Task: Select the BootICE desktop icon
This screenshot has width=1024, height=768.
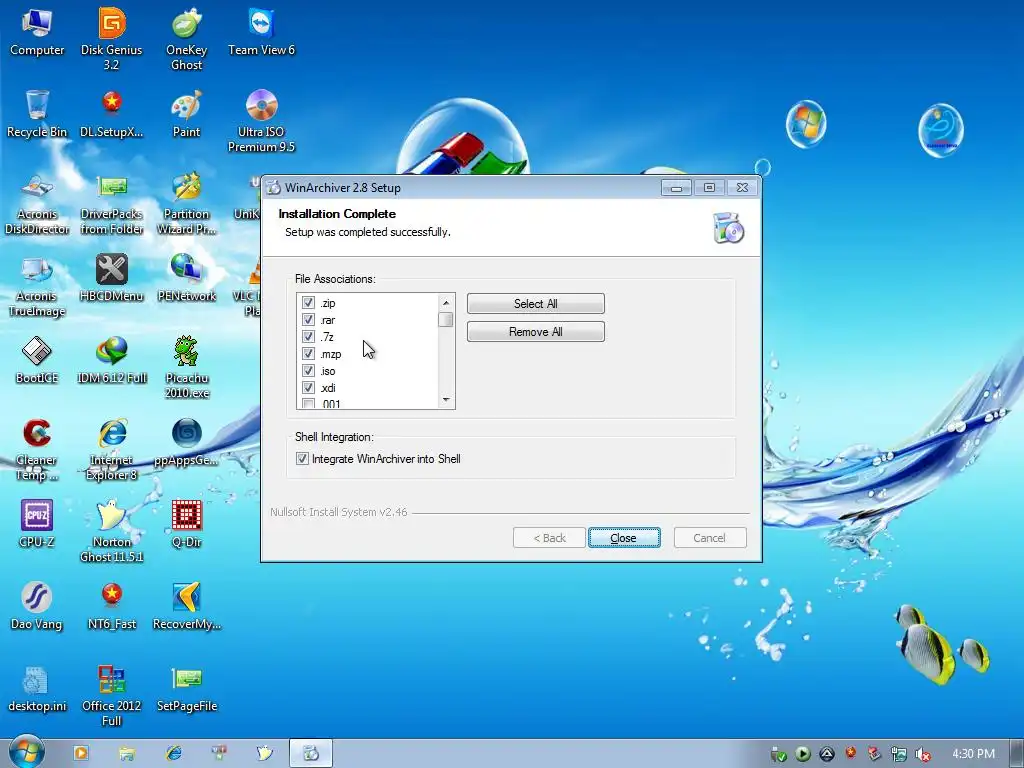Action: pos(37,360)
